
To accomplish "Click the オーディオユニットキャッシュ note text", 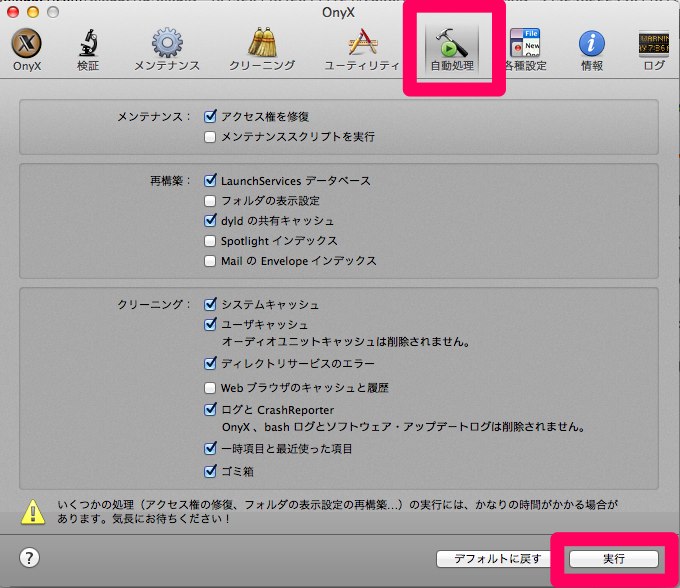I will [346, 342].
